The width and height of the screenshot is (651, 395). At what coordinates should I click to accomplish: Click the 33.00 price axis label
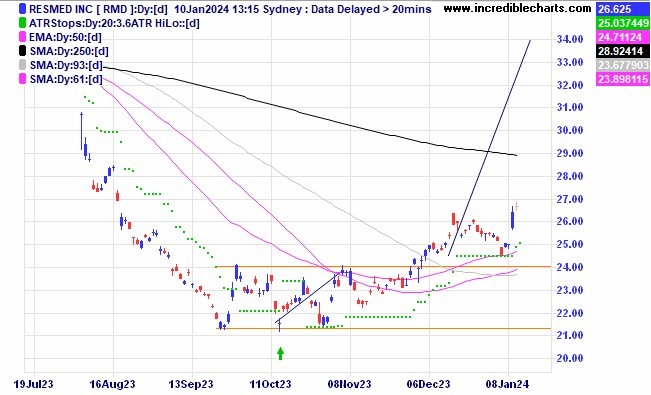[x=570, y=62]
